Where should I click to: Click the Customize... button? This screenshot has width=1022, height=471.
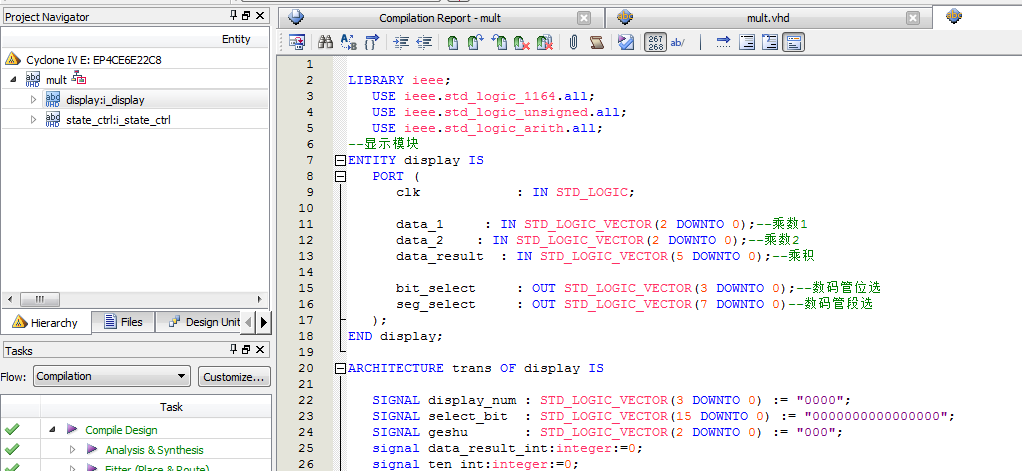[234, 377]
